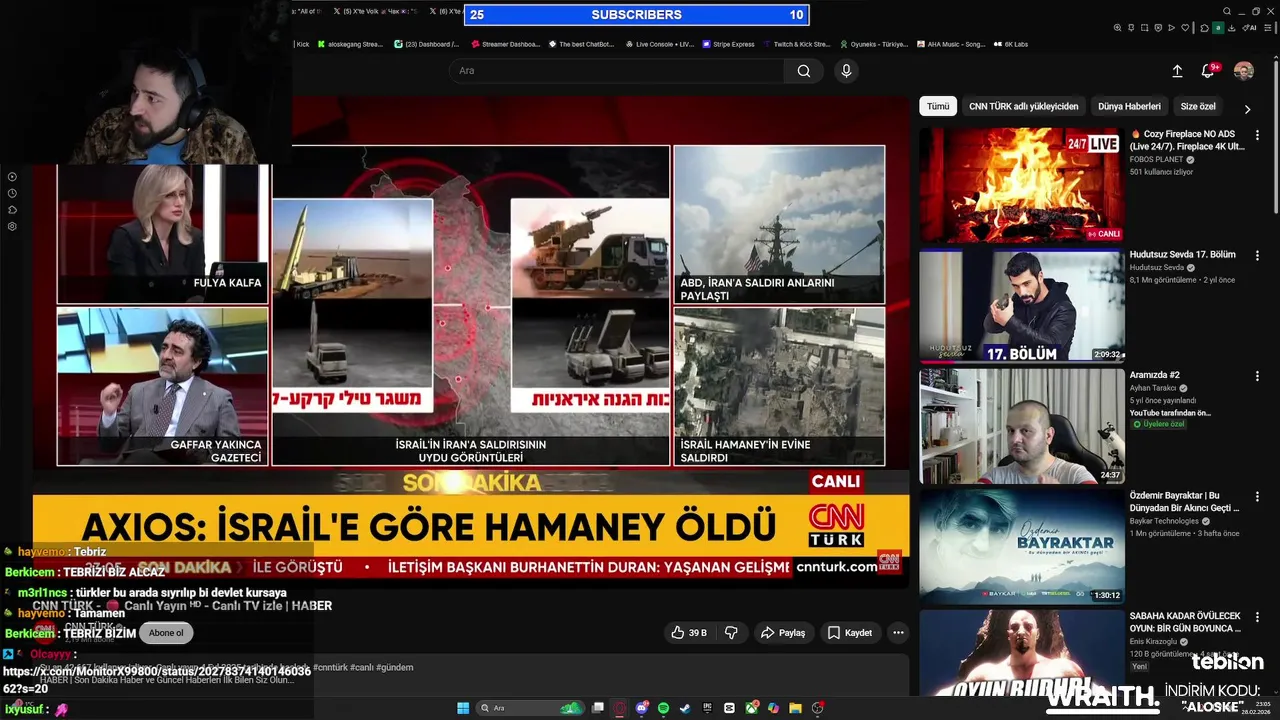Click the Opera GX browser taskbar icon

tap(619, 708)
